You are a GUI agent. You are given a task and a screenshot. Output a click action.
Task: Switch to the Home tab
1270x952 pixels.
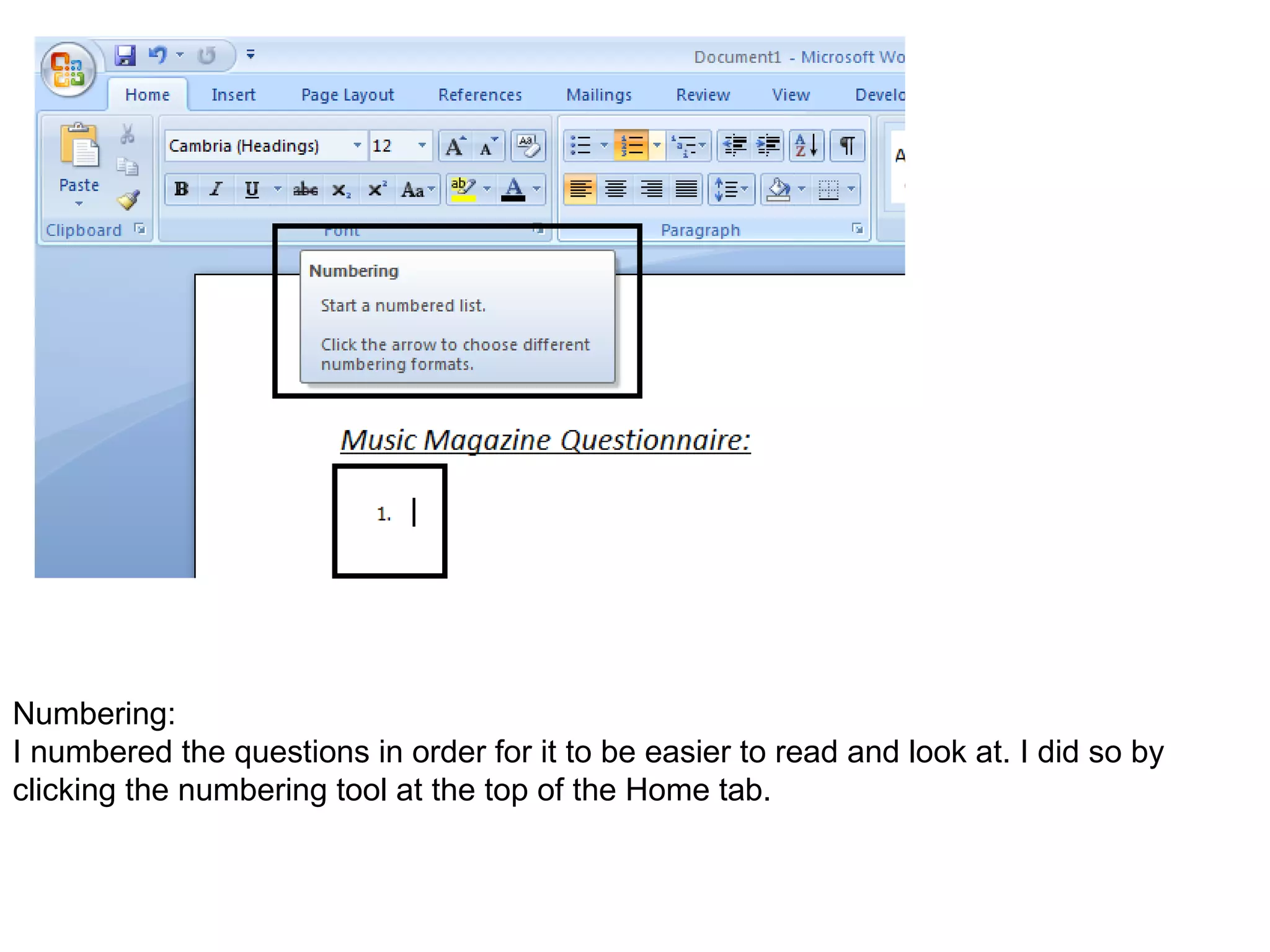pyautogui.click(x=147, y=95)
